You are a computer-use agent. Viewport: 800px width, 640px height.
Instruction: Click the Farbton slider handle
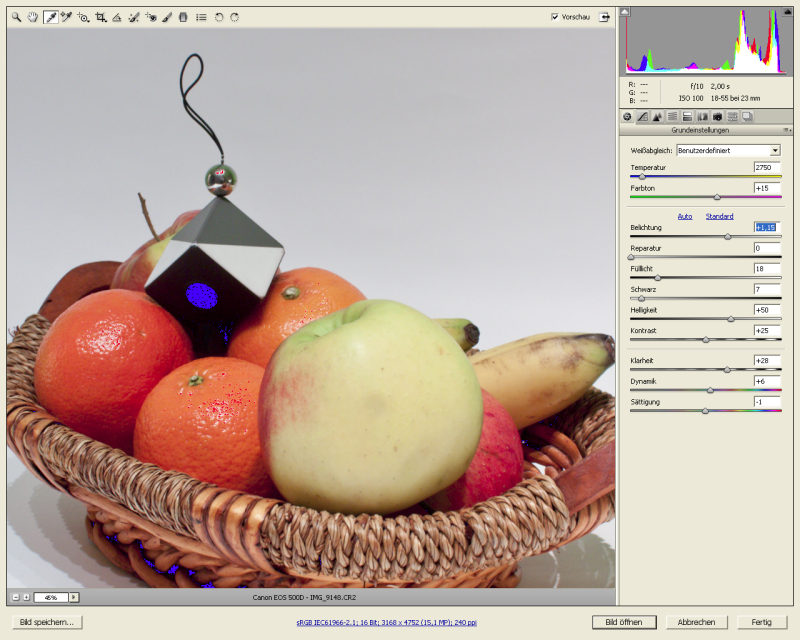[x=717, y=197]
